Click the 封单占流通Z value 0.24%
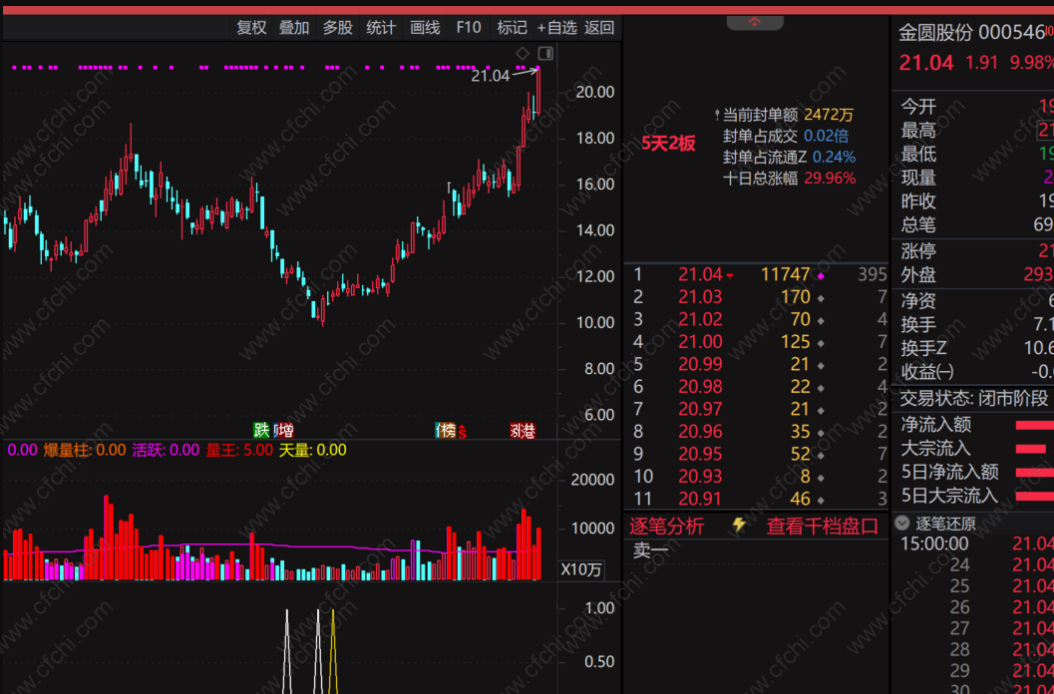1054x694 pixels. click(834, 157)
